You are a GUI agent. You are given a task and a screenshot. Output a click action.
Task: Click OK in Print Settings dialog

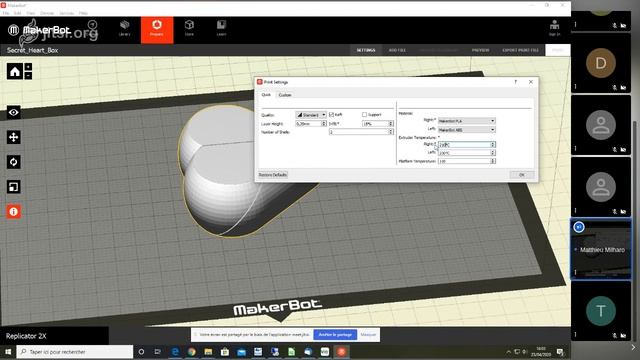(522, 175)
